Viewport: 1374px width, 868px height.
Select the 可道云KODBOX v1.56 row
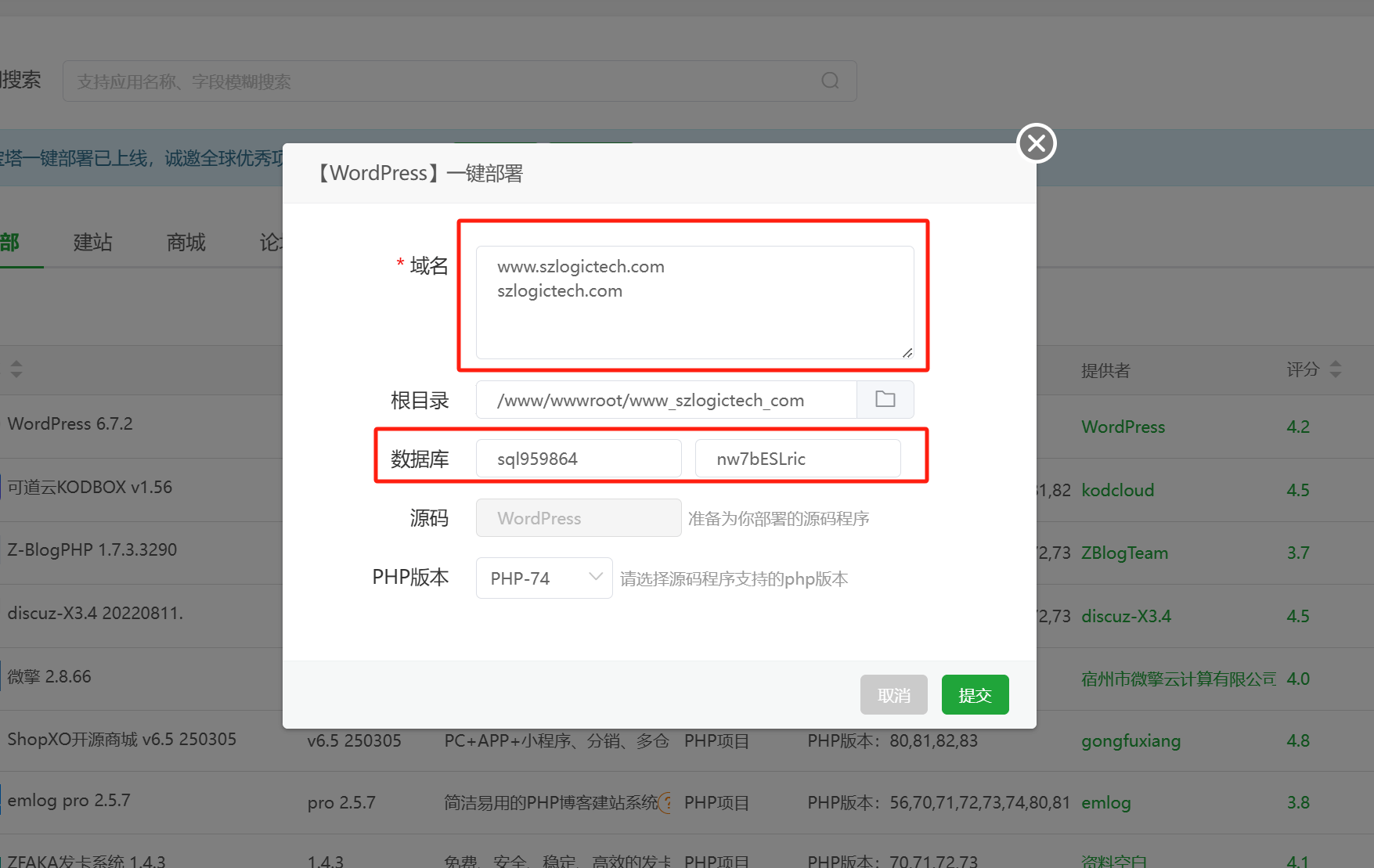(89, 487)
